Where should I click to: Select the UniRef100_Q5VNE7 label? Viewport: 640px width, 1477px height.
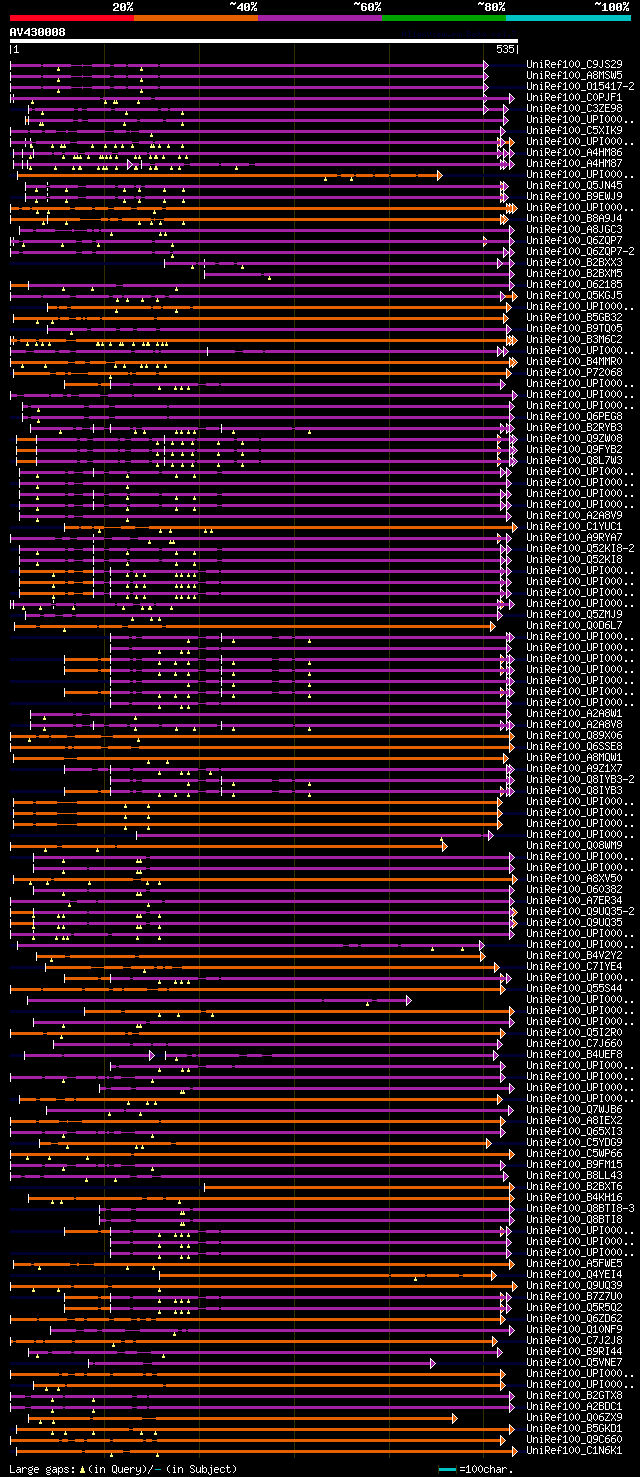(x=574, y=1362)
